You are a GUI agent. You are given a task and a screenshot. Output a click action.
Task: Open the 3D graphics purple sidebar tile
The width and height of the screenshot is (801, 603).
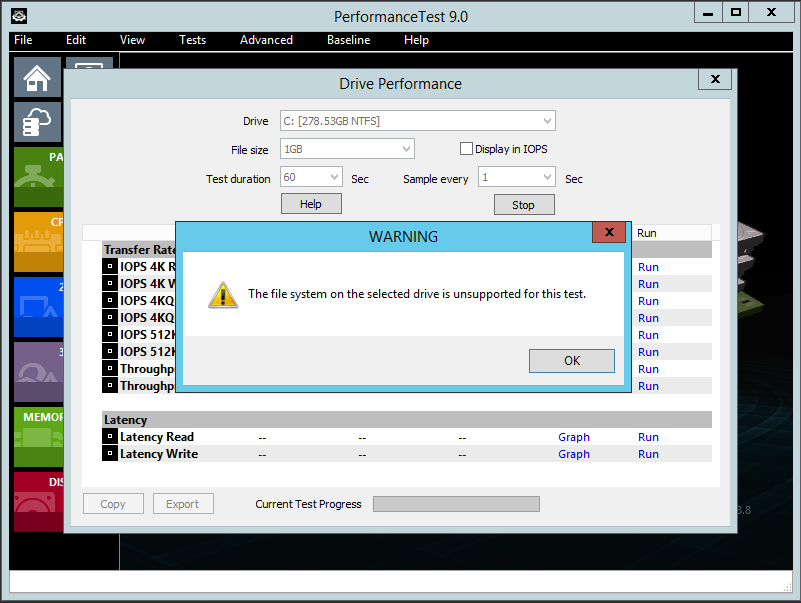pos(39,372)
